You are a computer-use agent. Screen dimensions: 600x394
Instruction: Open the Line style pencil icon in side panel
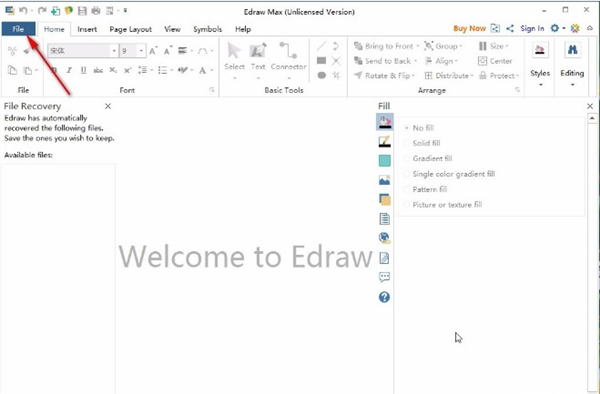click(x=385, y=141)
